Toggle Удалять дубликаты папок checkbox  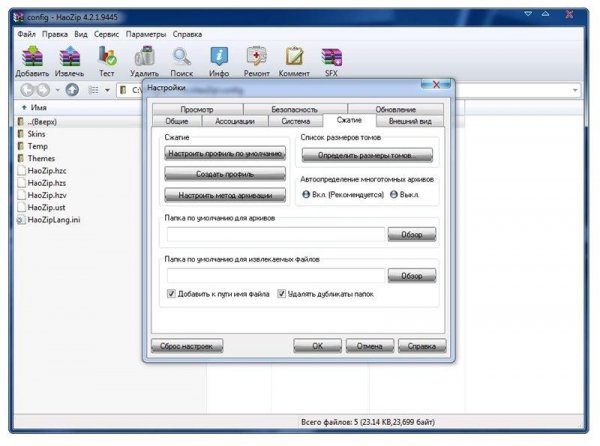[x=281, y=294]
